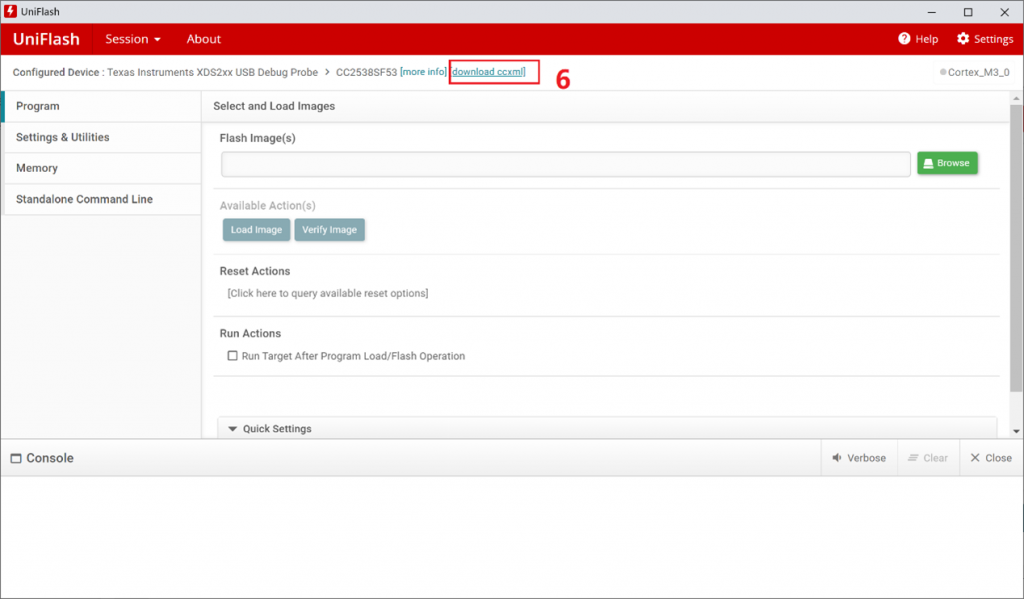Click the Verify Image button
This screenshot has width=1024, height=599.
coord(329,230)
